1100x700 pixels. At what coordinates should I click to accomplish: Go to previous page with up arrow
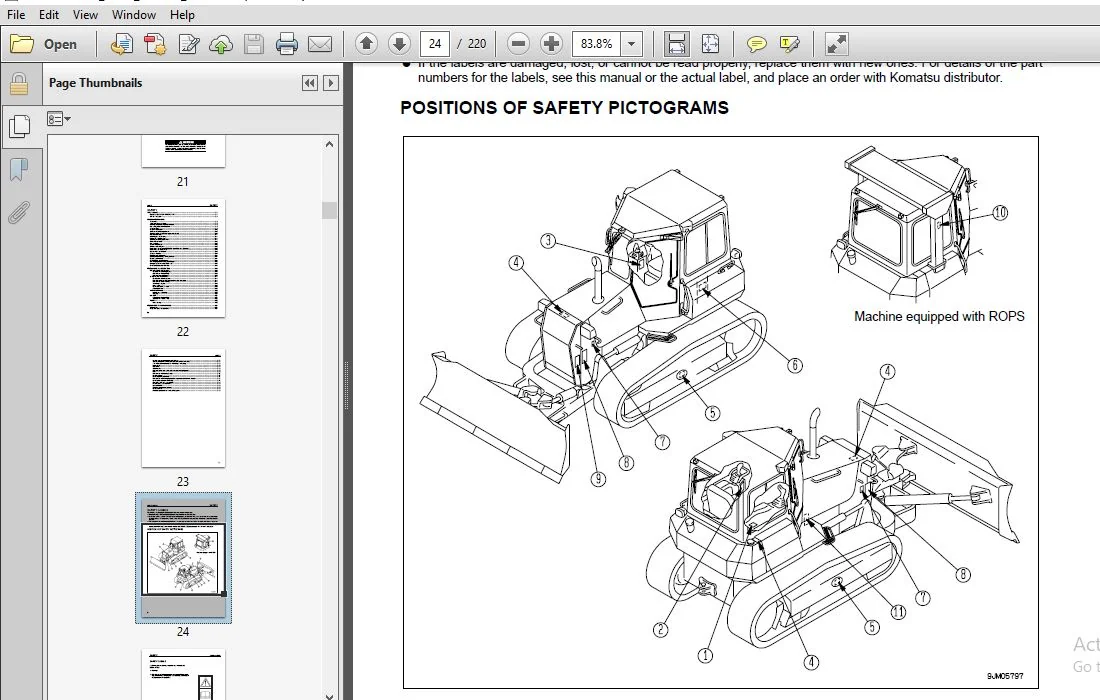pyautogui.click(x=365, y=44)
